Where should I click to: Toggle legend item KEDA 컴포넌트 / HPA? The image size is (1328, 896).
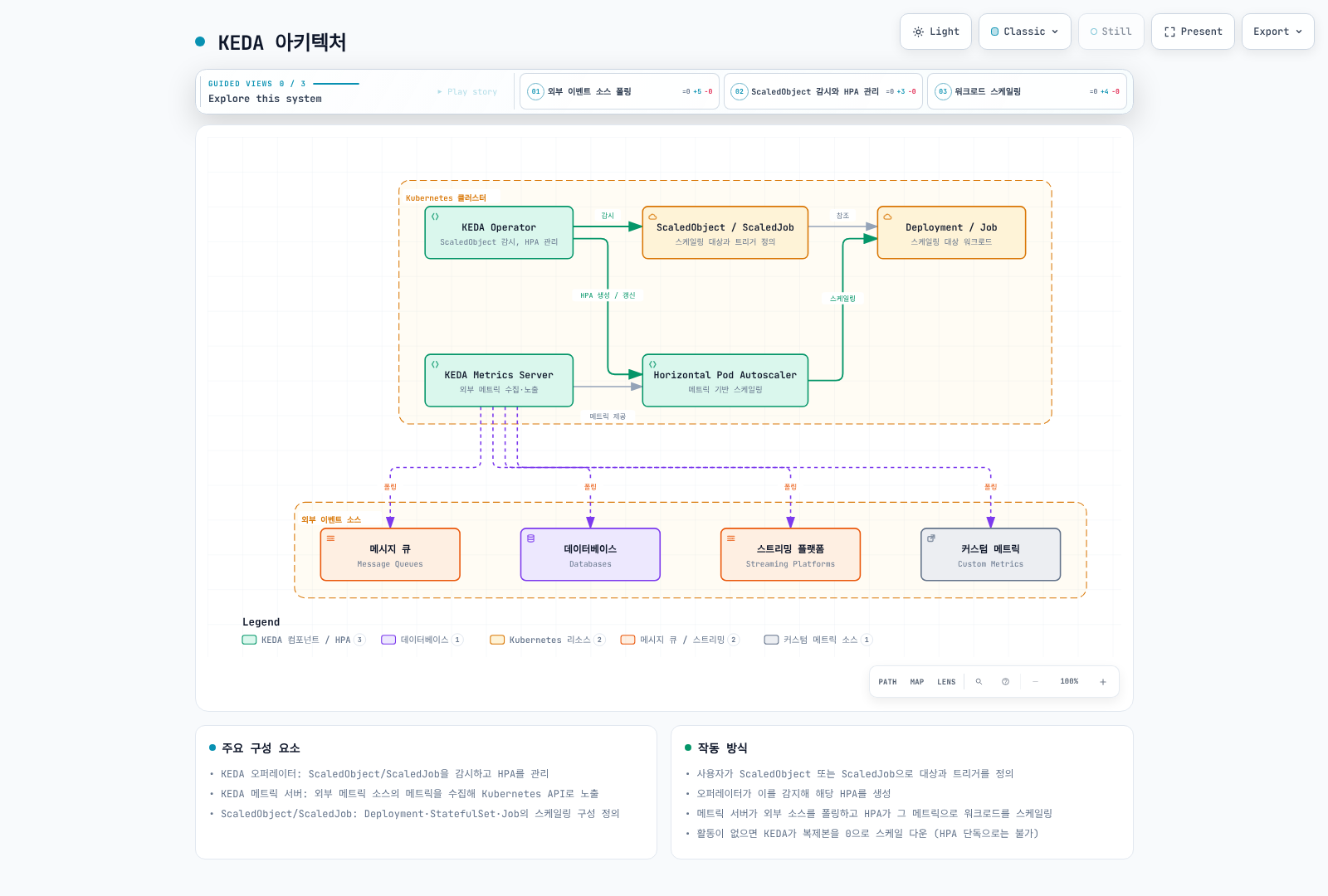pos(303,640)
